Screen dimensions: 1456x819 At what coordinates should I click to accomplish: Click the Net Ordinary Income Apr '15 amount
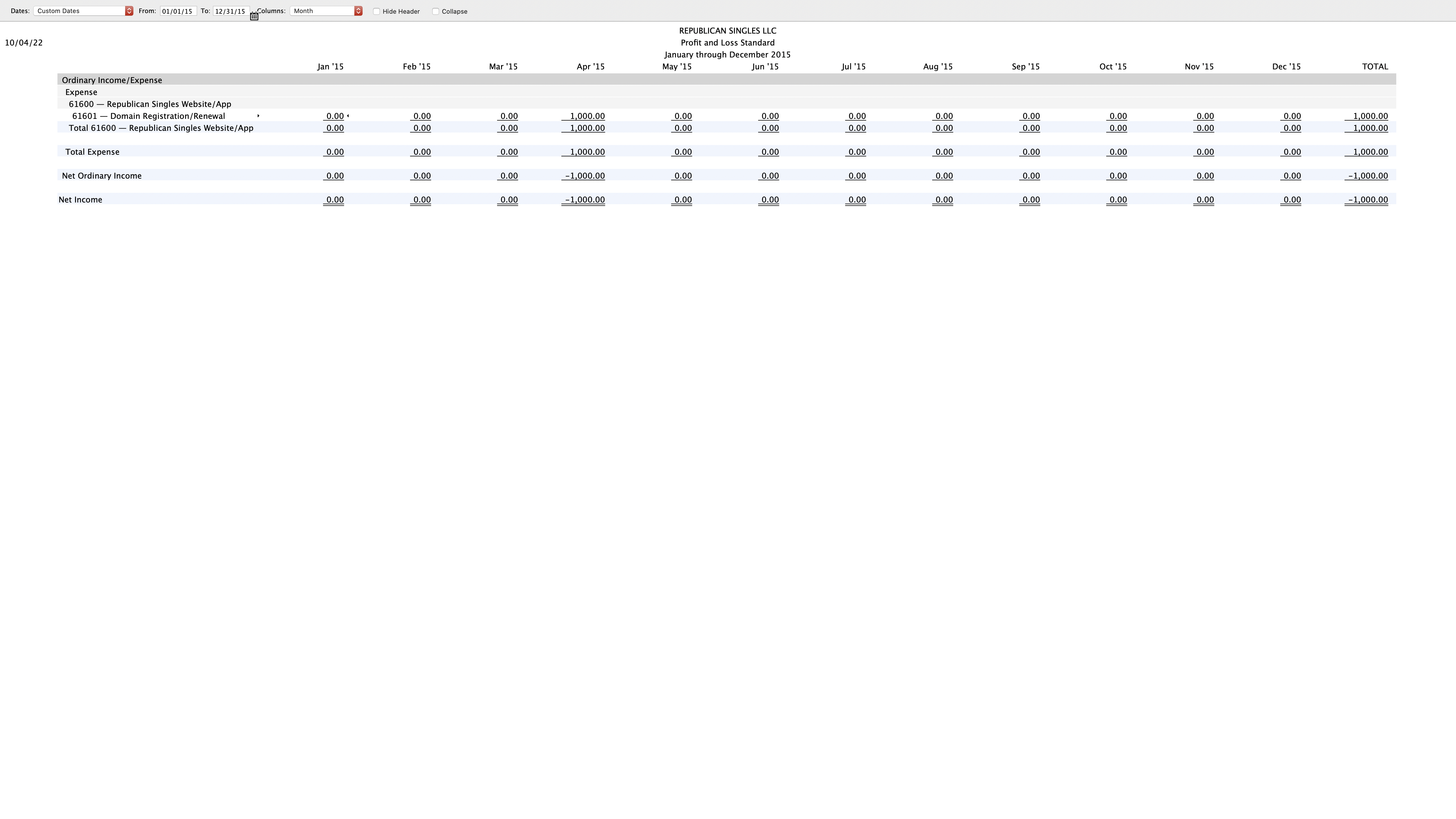[x=585, y=176]
